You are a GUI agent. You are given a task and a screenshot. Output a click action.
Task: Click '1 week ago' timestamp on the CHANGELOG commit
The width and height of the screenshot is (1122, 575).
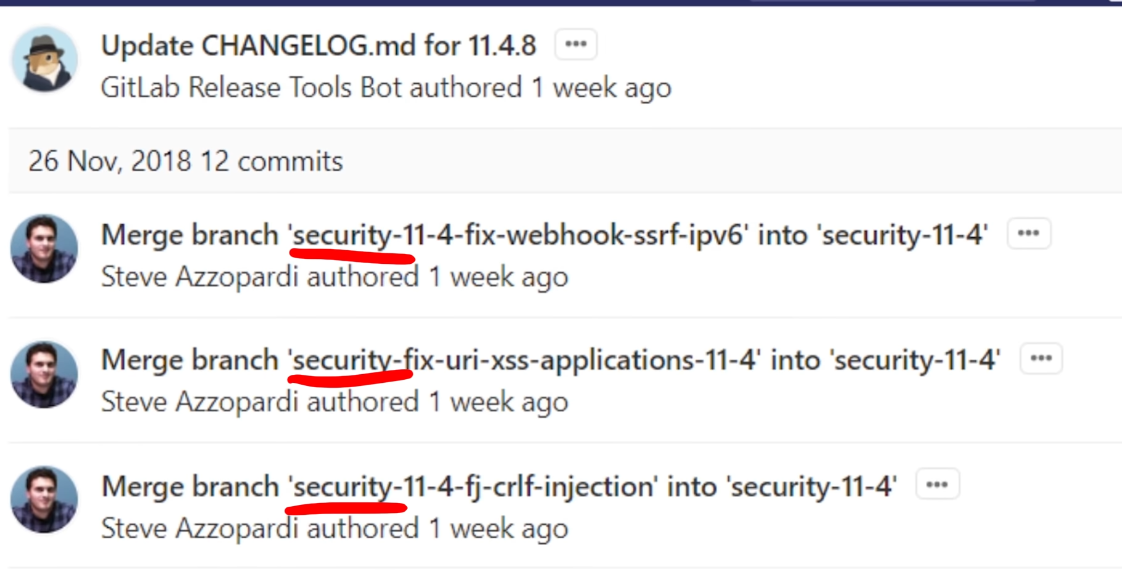pyautogui.click(x=601, y=88)
